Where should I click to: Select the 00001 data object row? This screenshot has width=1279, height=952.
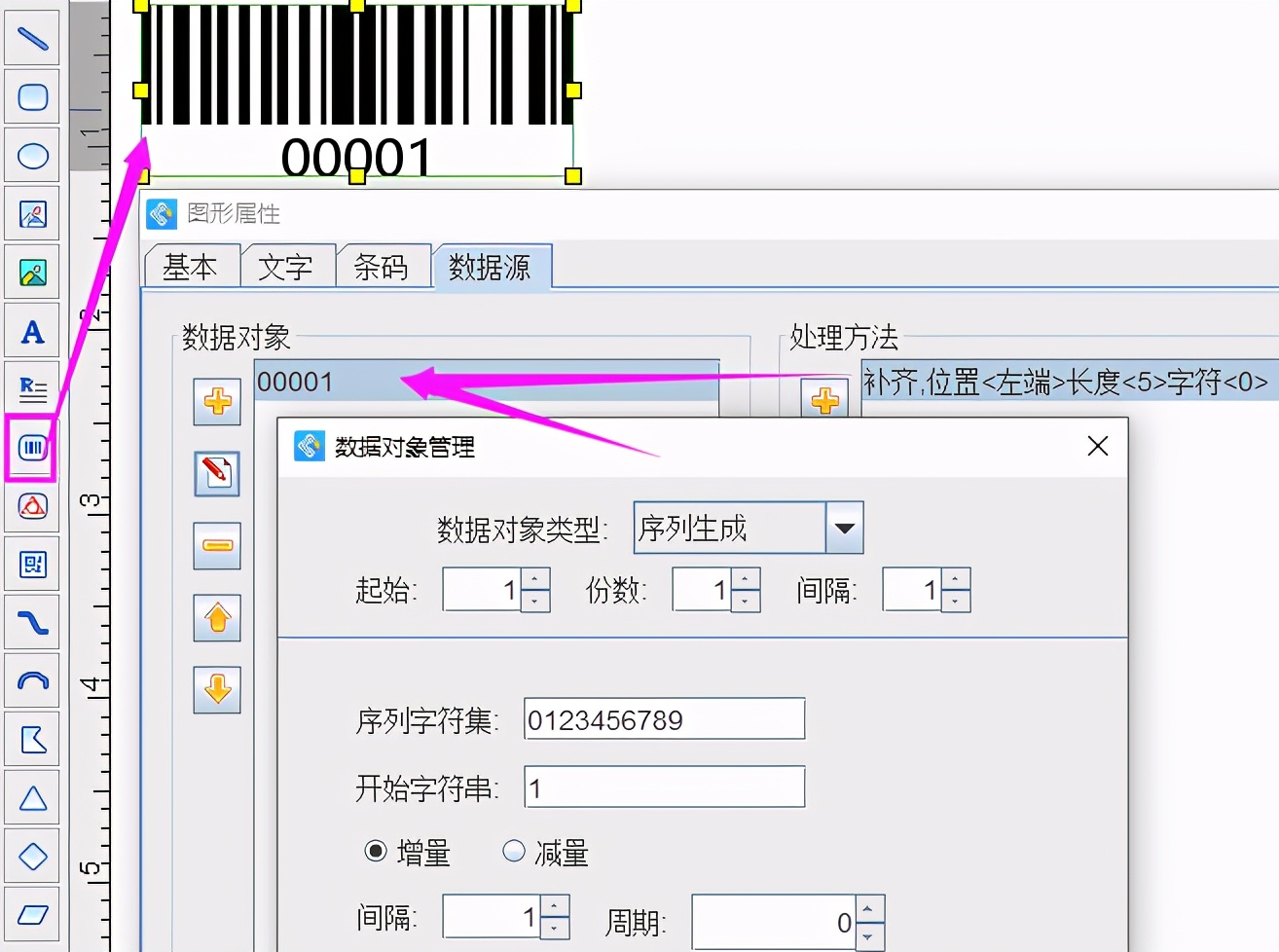click(x=486, y=382)
